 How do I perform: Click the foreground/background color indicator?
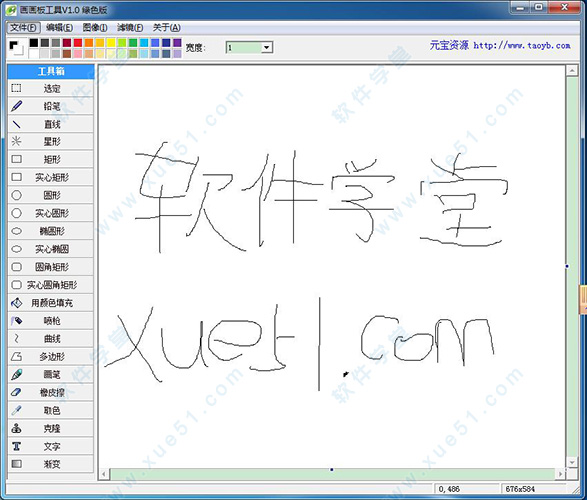tap(16, 48)
